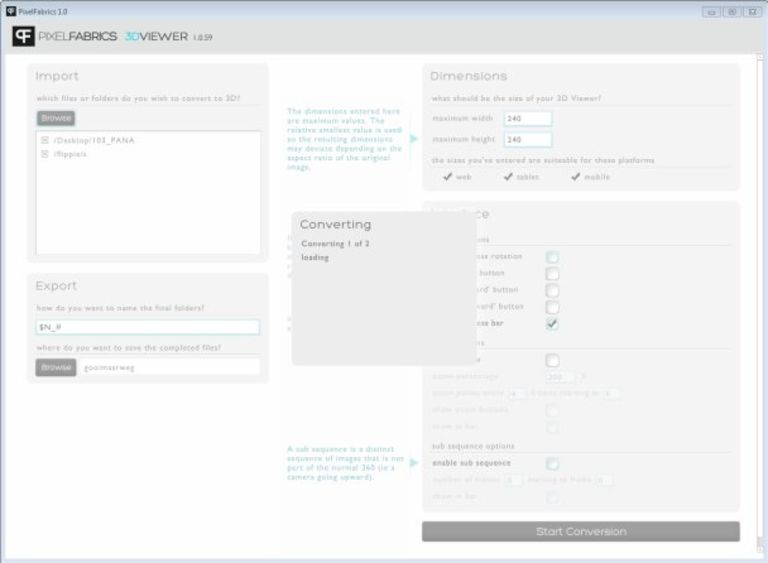Click the 'sub sequence options' heading
The width and height of the screenshot is (768, 563).
473,446
